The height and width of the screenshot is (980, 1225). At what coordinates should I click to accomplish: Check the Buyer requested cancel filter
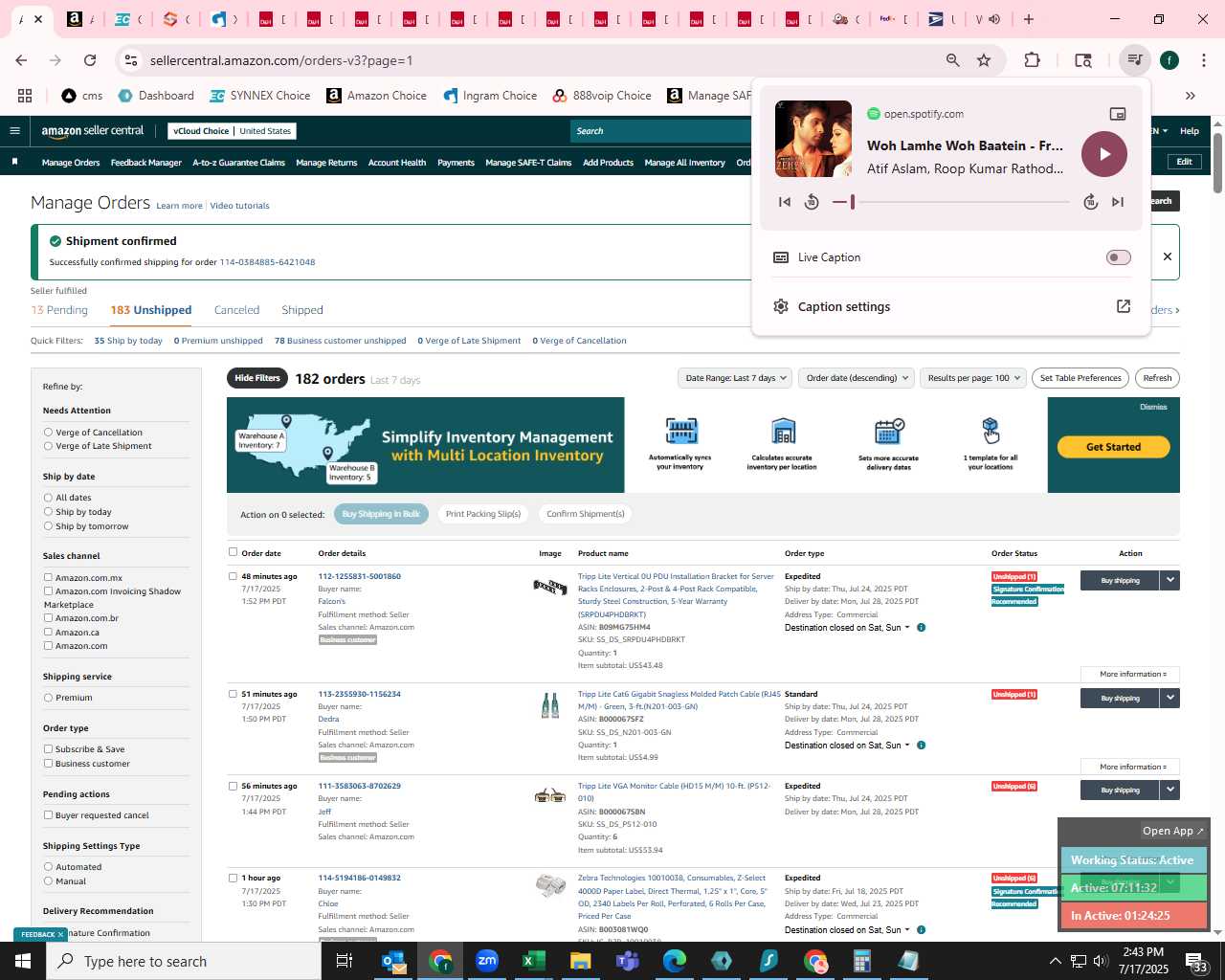tap(48, 815)
